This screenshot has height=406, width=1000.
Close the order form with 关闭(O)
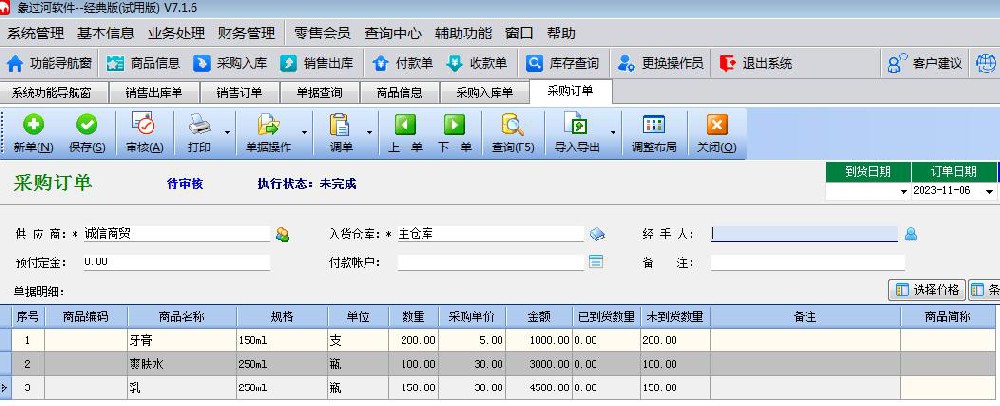pyautogui.click(x=717, y=133)
